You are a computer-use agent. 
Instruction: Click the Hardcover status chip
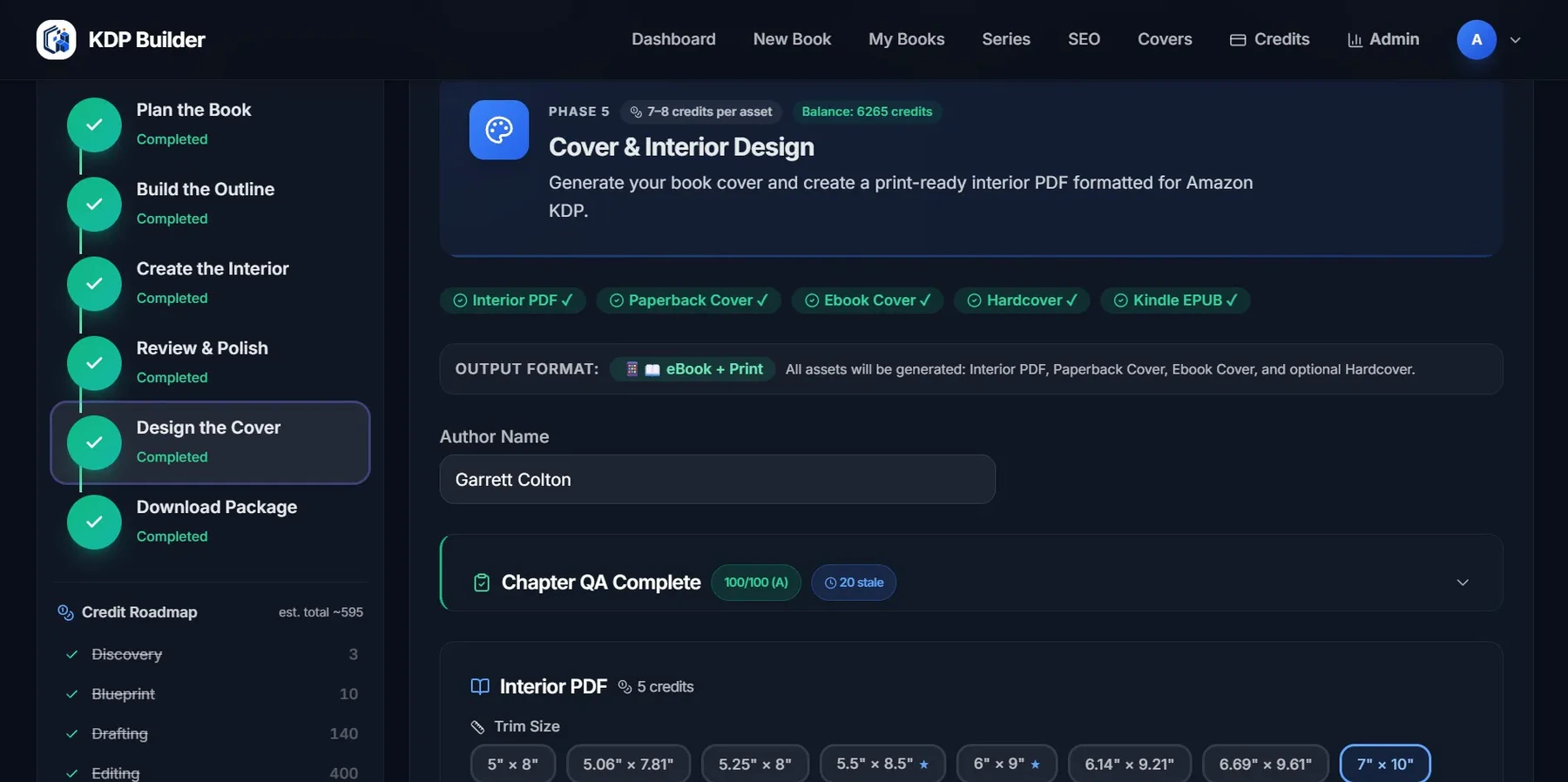1022,300
